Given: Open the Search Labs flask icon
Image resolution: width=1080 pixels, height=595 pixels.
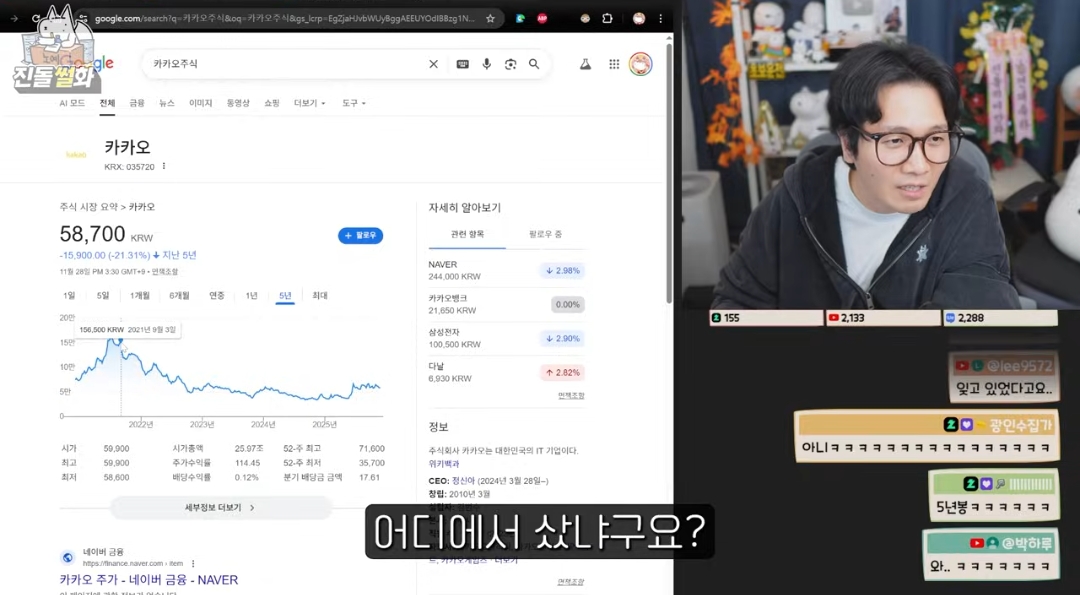Looking at the screenshot, I should [x=585, y=64].
